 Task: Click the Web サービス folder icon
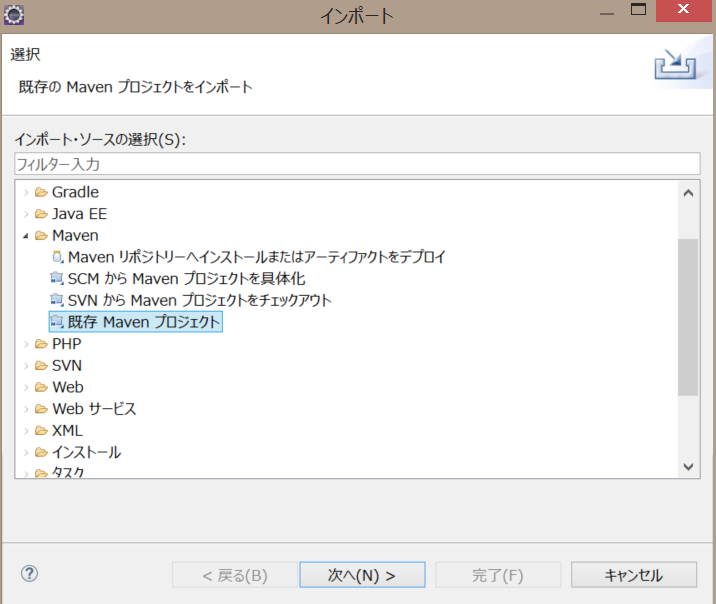(x=41, y=409)
